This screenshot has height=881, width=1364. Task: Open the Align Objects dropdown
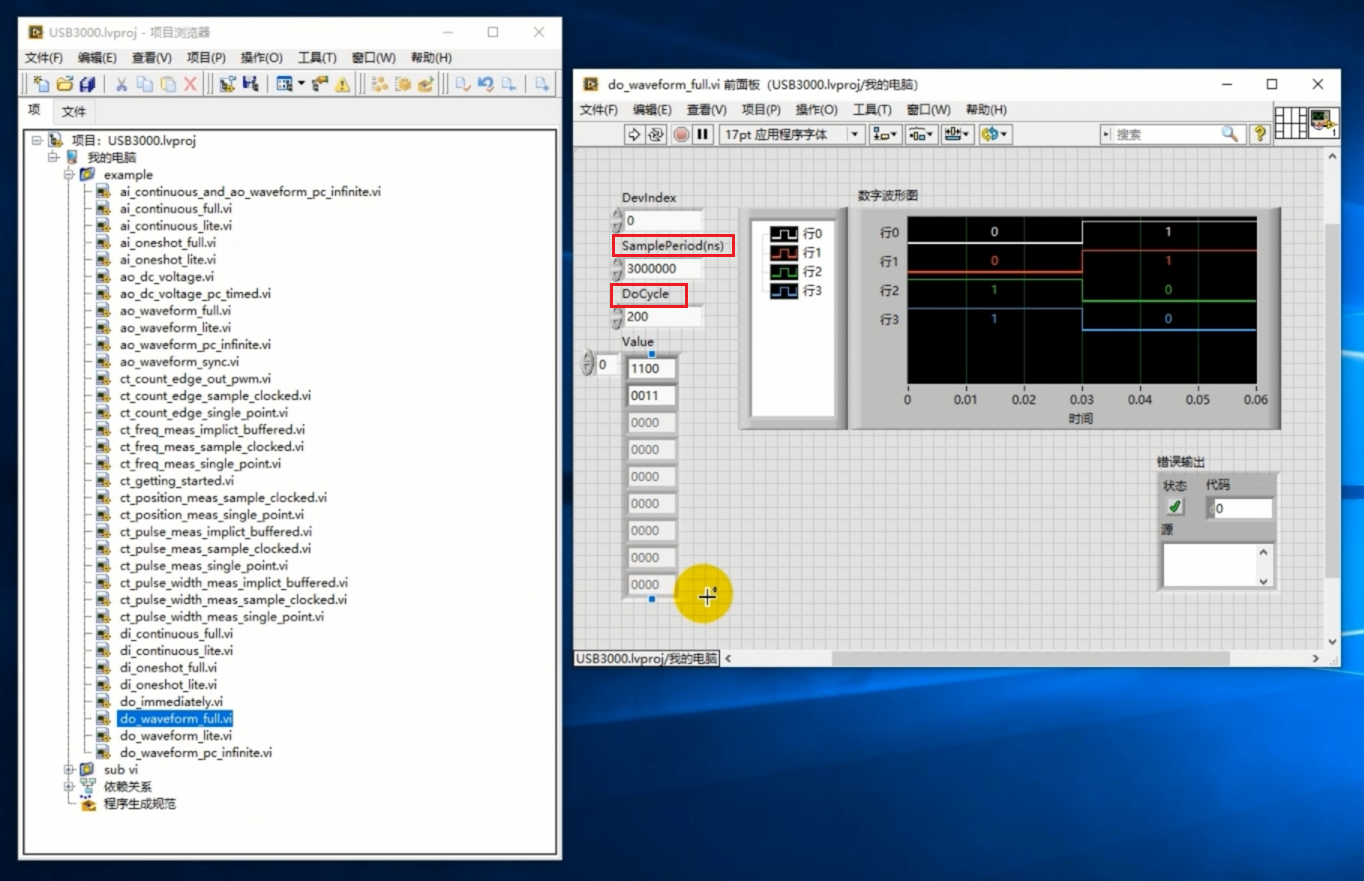885,134
